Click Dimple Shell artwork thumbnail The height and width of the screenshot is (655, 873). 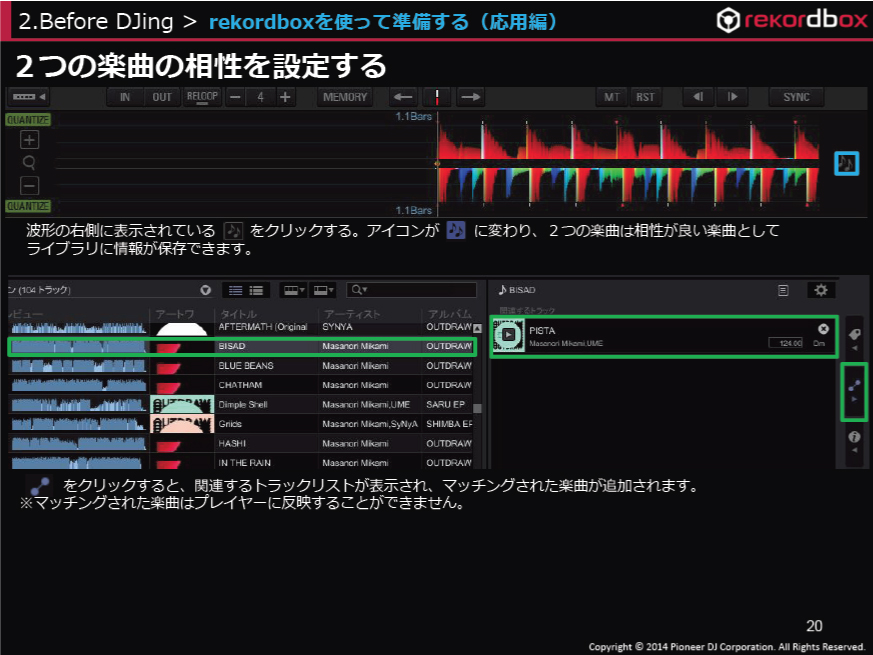click(x=182, y=404)
